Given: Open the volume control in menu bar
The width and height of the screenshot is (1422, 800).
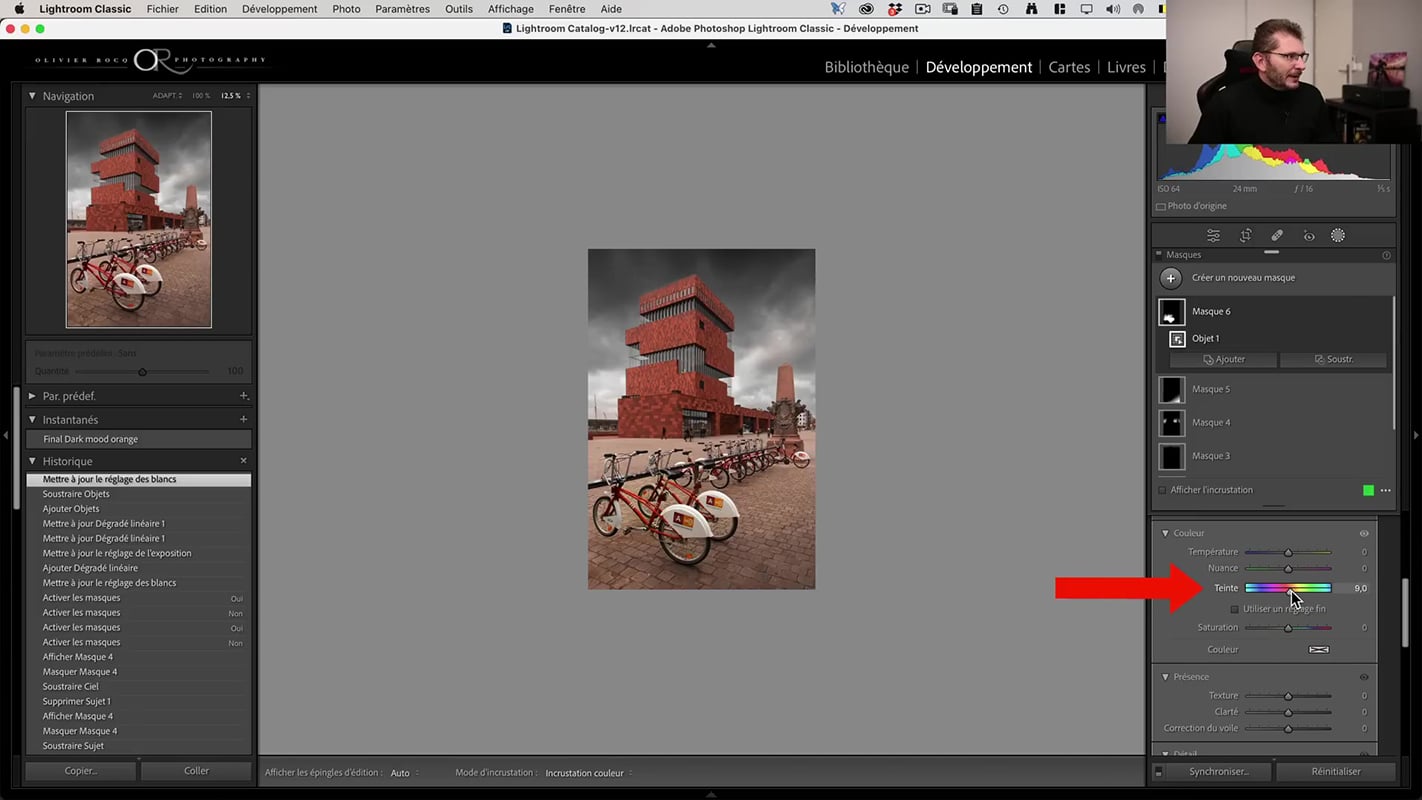Looking at the screenshot, I should pyautogui.click(x=1113, y=9).
